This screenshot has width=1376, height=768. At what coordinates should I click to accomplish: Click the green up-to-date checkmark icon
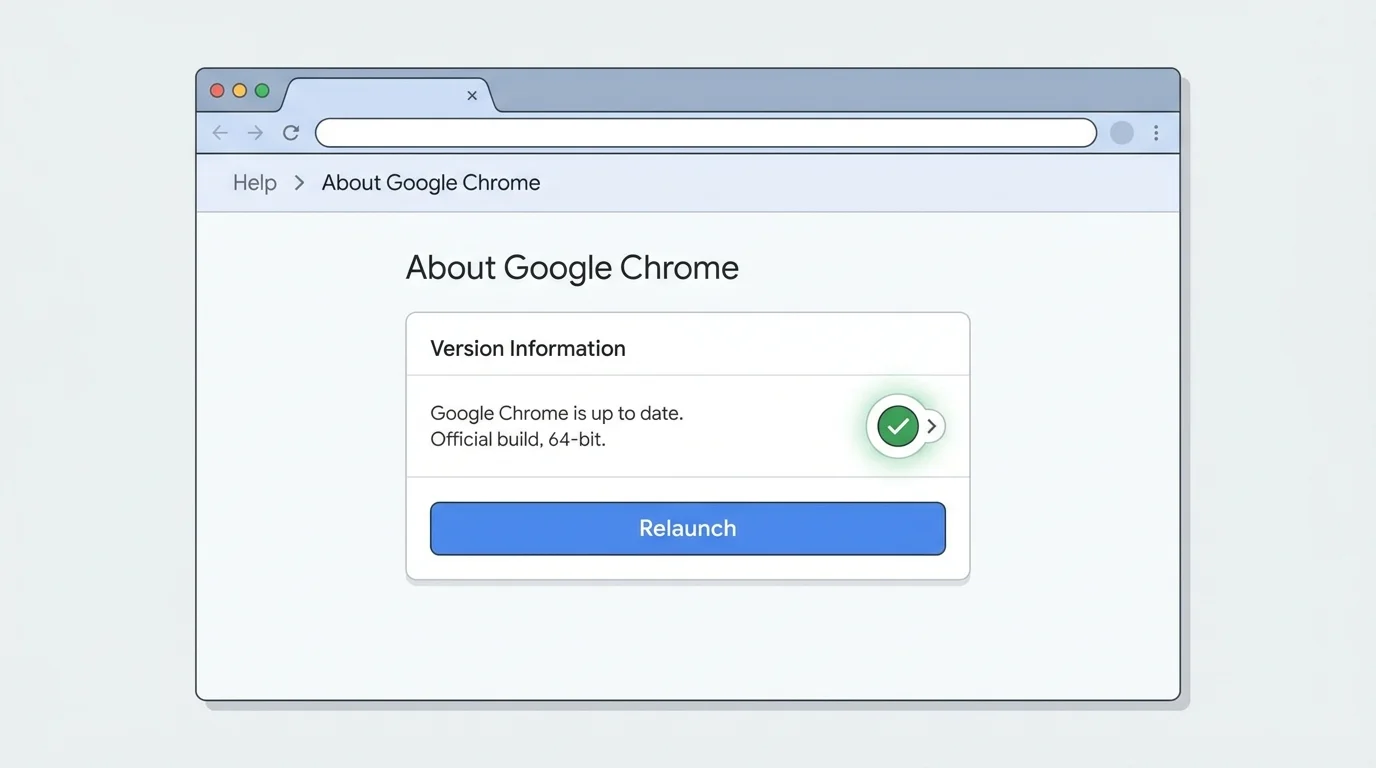(898, 427)
